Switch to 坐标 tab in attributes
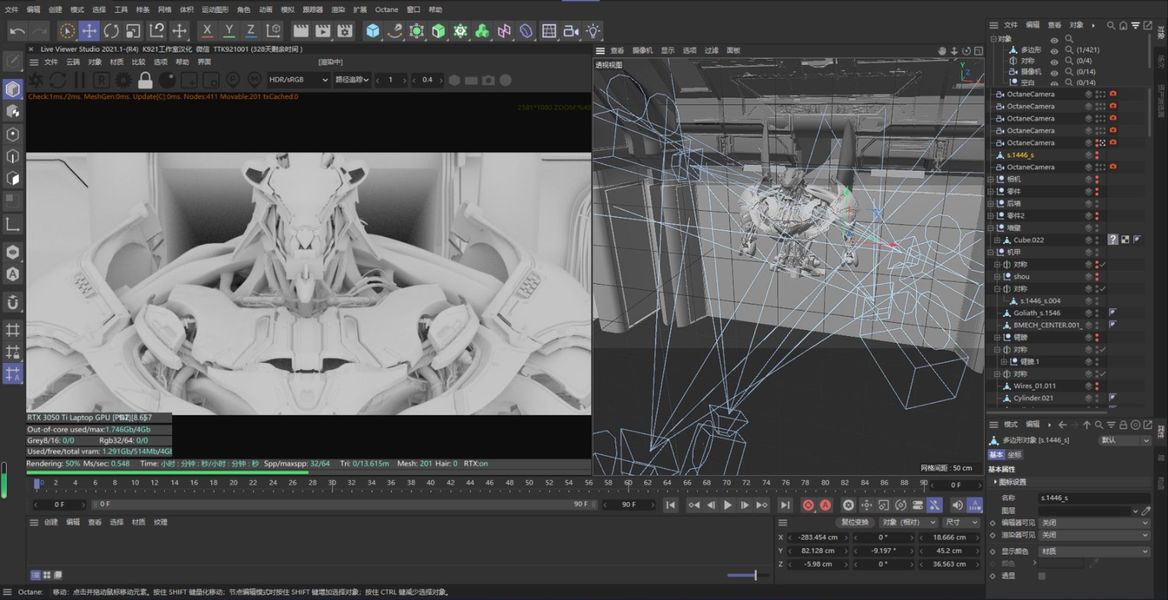Viewport: 1168px width, 600px height. pos(1015,455)
